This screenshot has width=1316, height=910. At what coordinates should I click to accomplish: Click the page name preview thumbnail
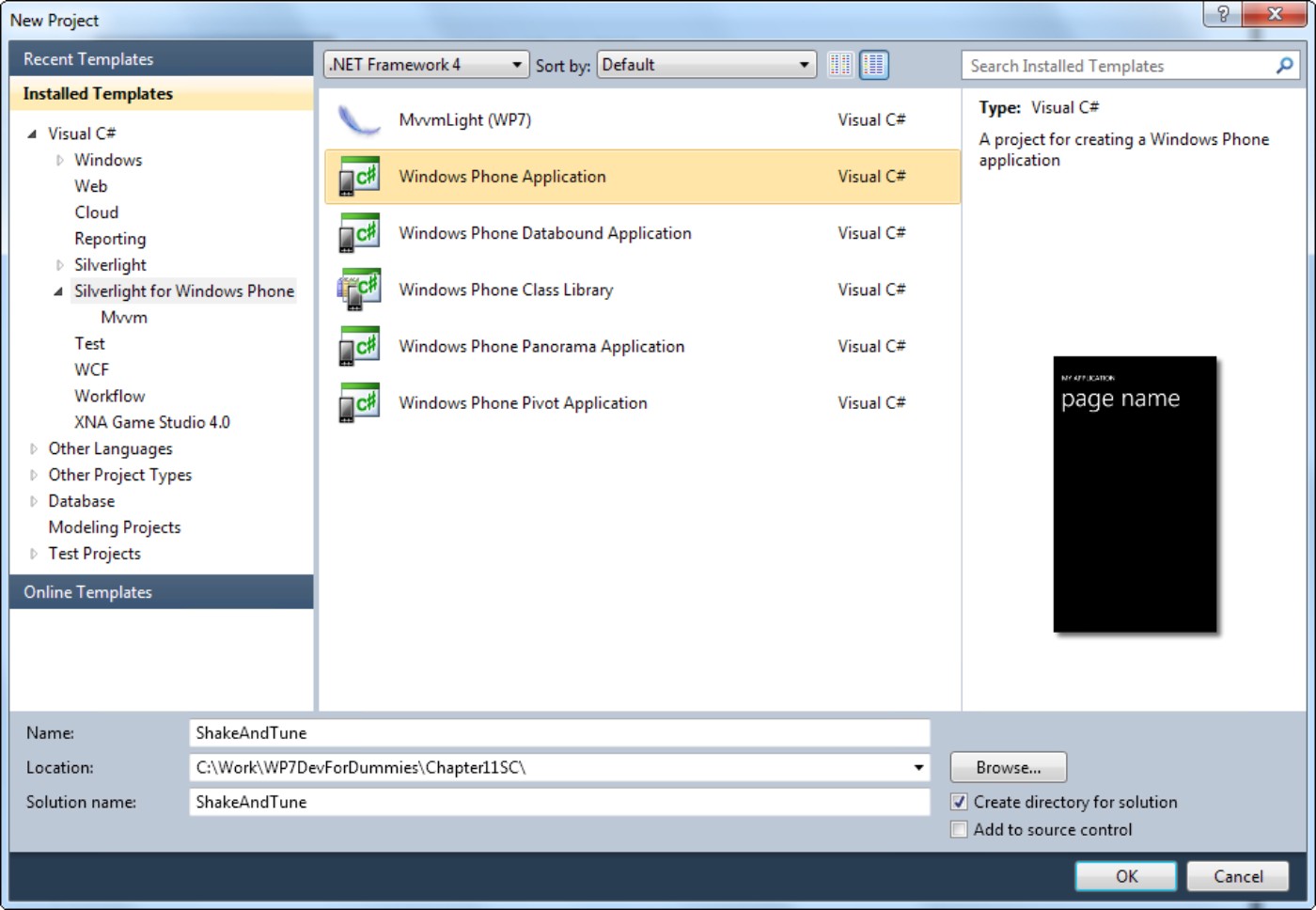click(1135, 494)
